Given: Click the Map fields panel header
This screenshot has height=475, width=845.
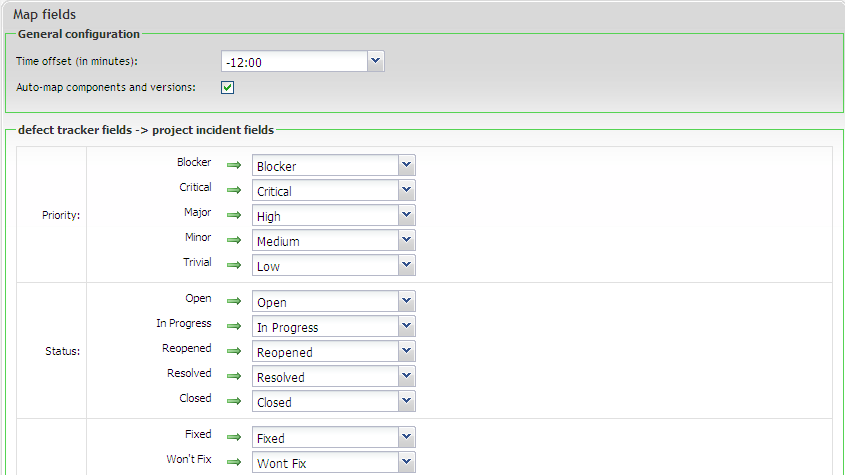Looking at the screenshot, I should 44,14.
